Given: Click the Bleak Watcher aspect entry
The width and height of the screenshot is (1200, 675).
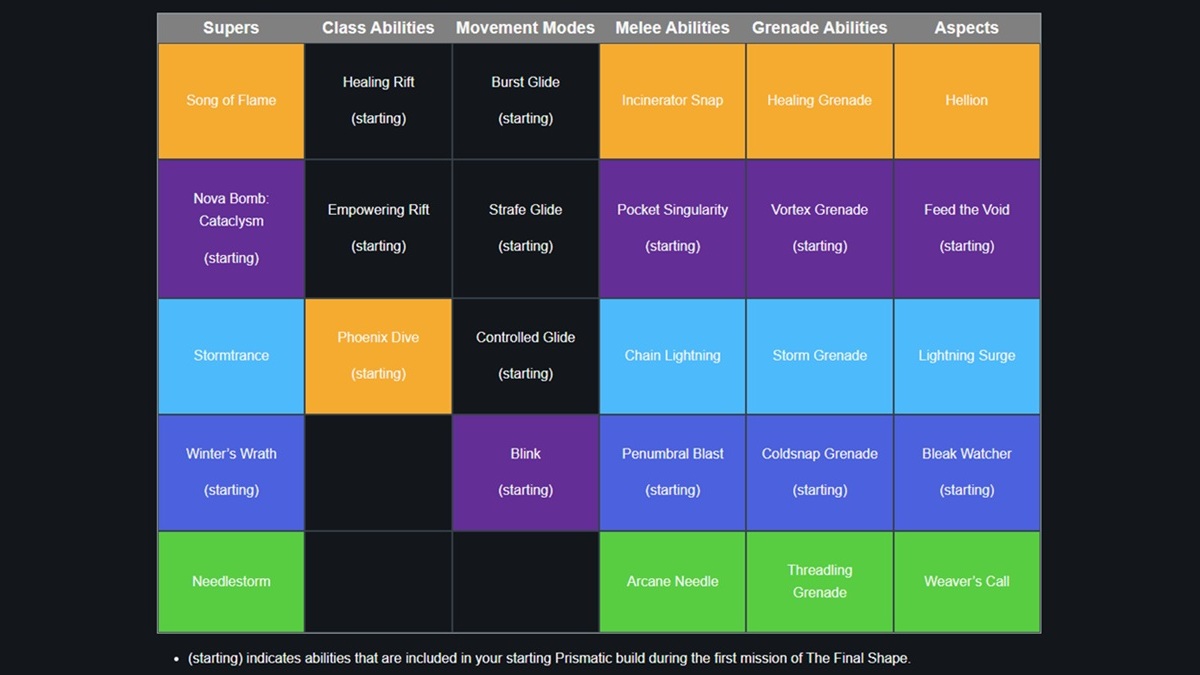Looking at the screenshot, I should [x=966, y=472].
